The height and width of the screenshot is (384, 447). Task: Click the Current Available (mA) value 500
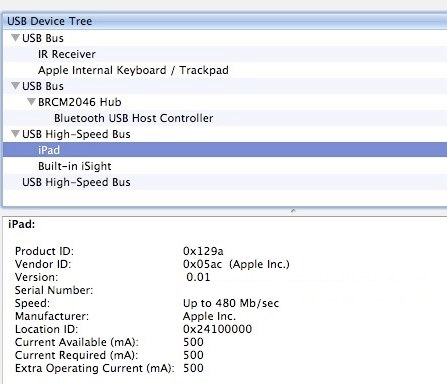(193, 342)
